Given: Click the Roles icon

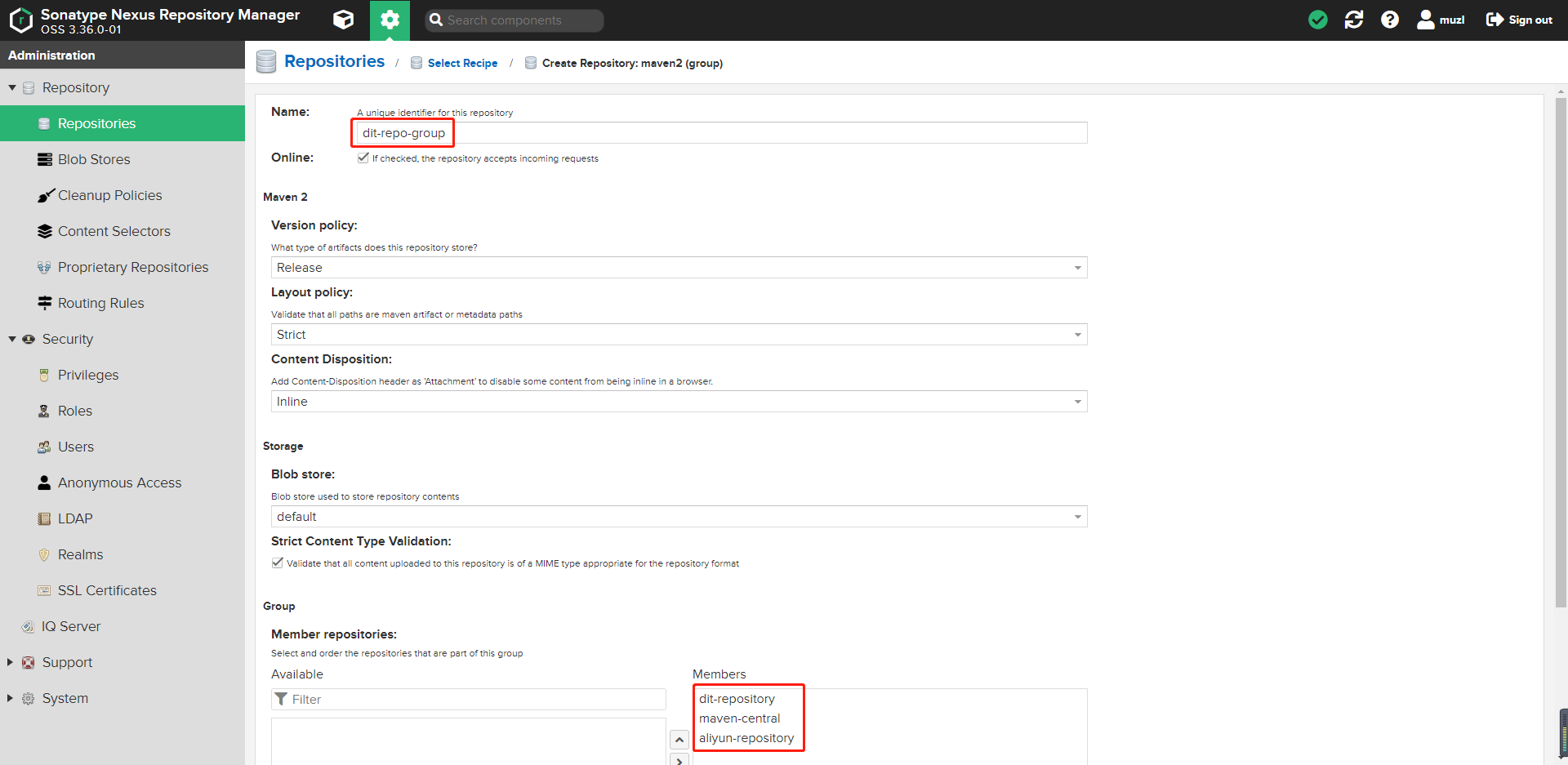Looking at the screenshot, I should (44, 411).
